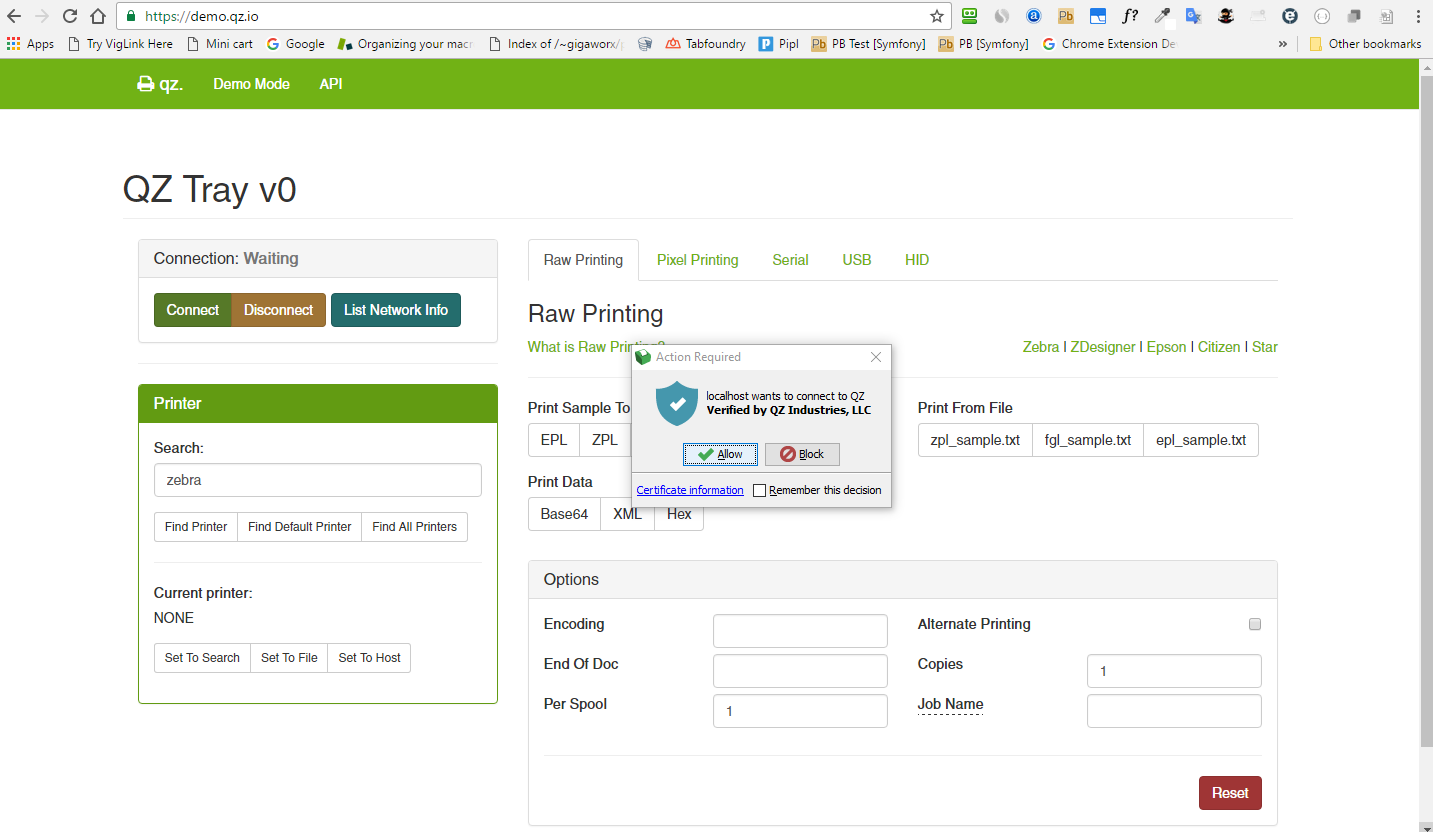Go to the HID tab

coord(917,260)
